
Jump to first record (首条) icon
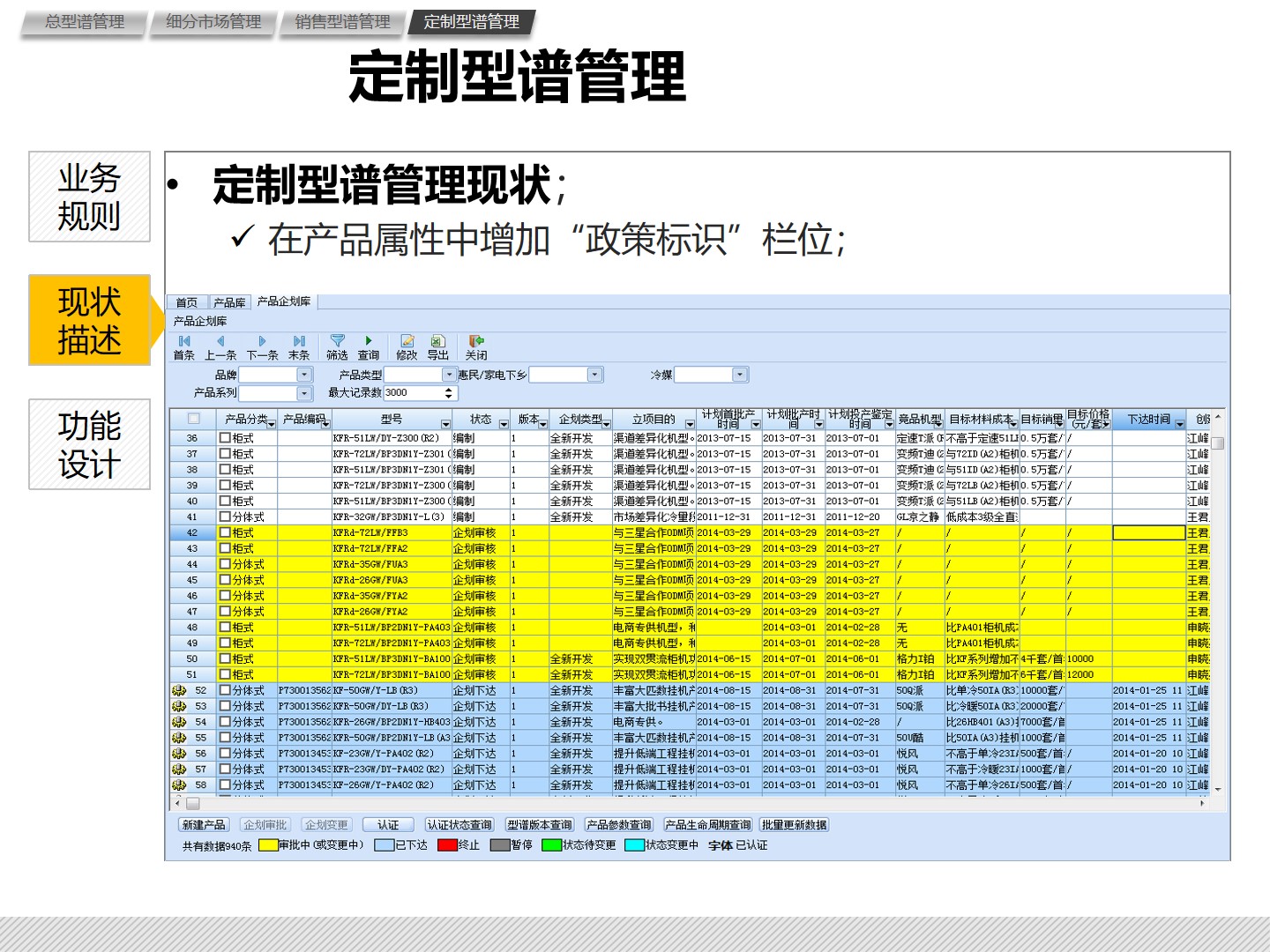coord(184,342)
